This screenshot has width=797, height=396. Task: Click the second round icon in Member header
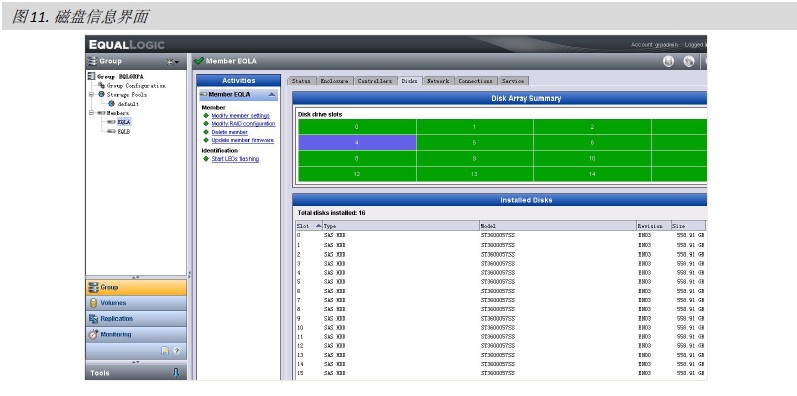(x=689, y=62)
